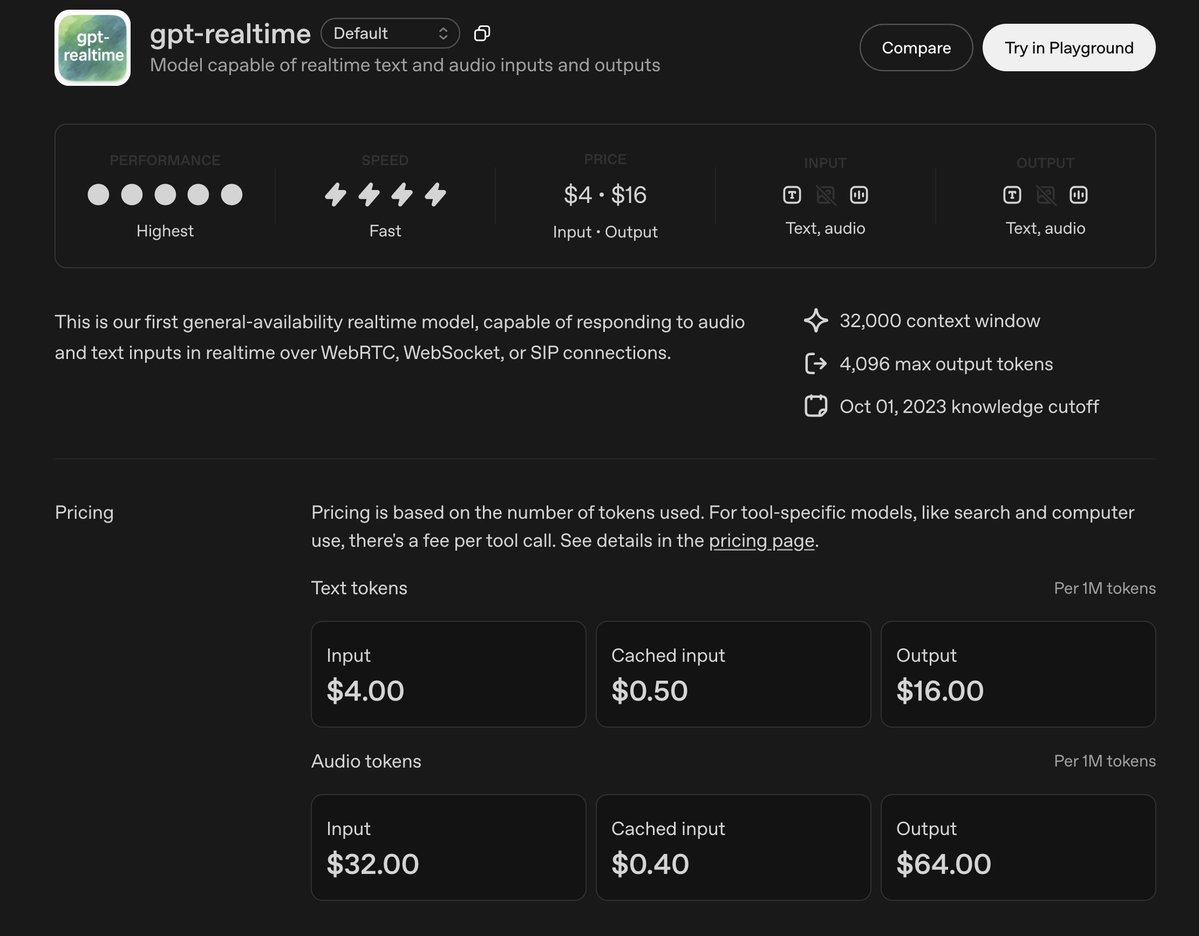
Task: Click the audio icon under Output
Action: (1078, 195)
